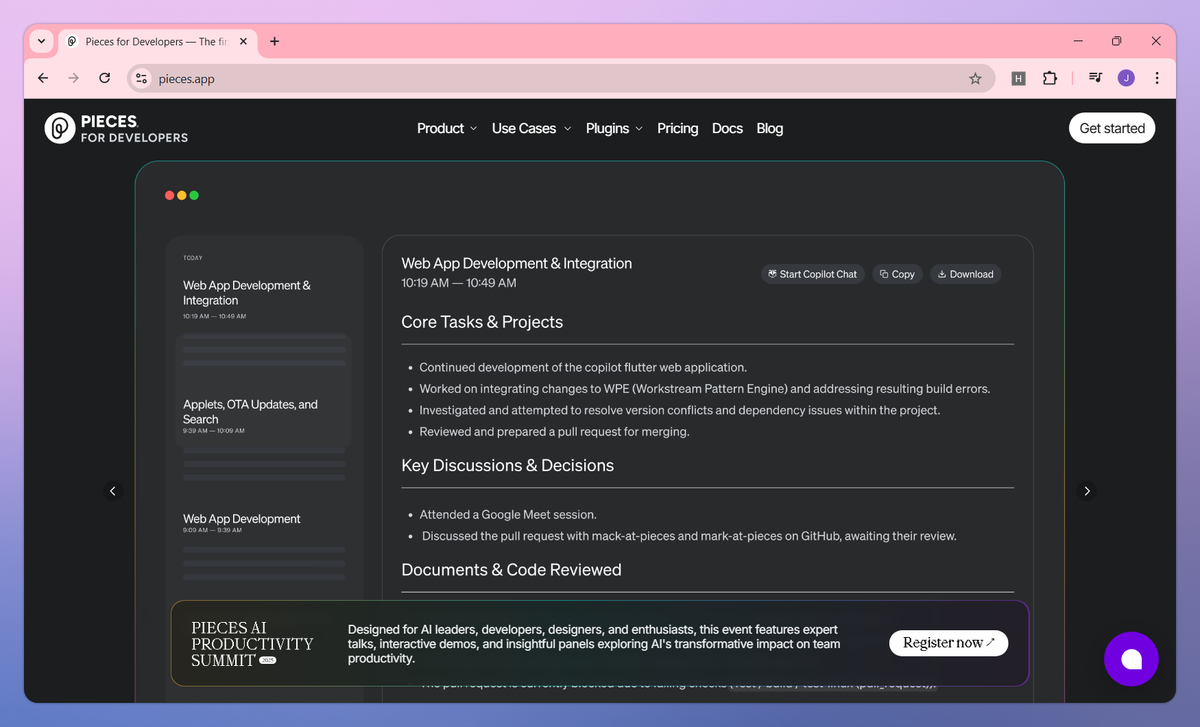Image resolution: width=1200 pixels, height=727 pixels.
Task: Bookmark the page with the star icon
Action: point(975,77)
